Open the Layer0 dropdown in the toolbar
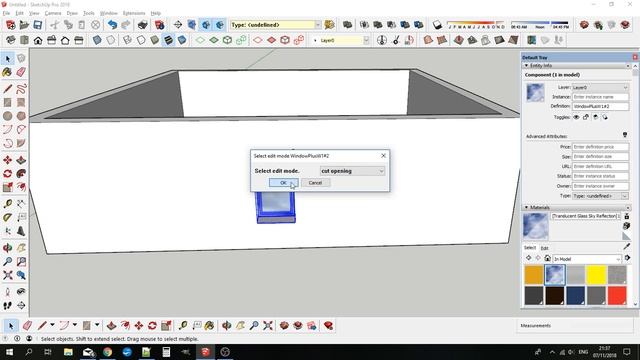This screenshot has width=640, height=360. [366, 40]
